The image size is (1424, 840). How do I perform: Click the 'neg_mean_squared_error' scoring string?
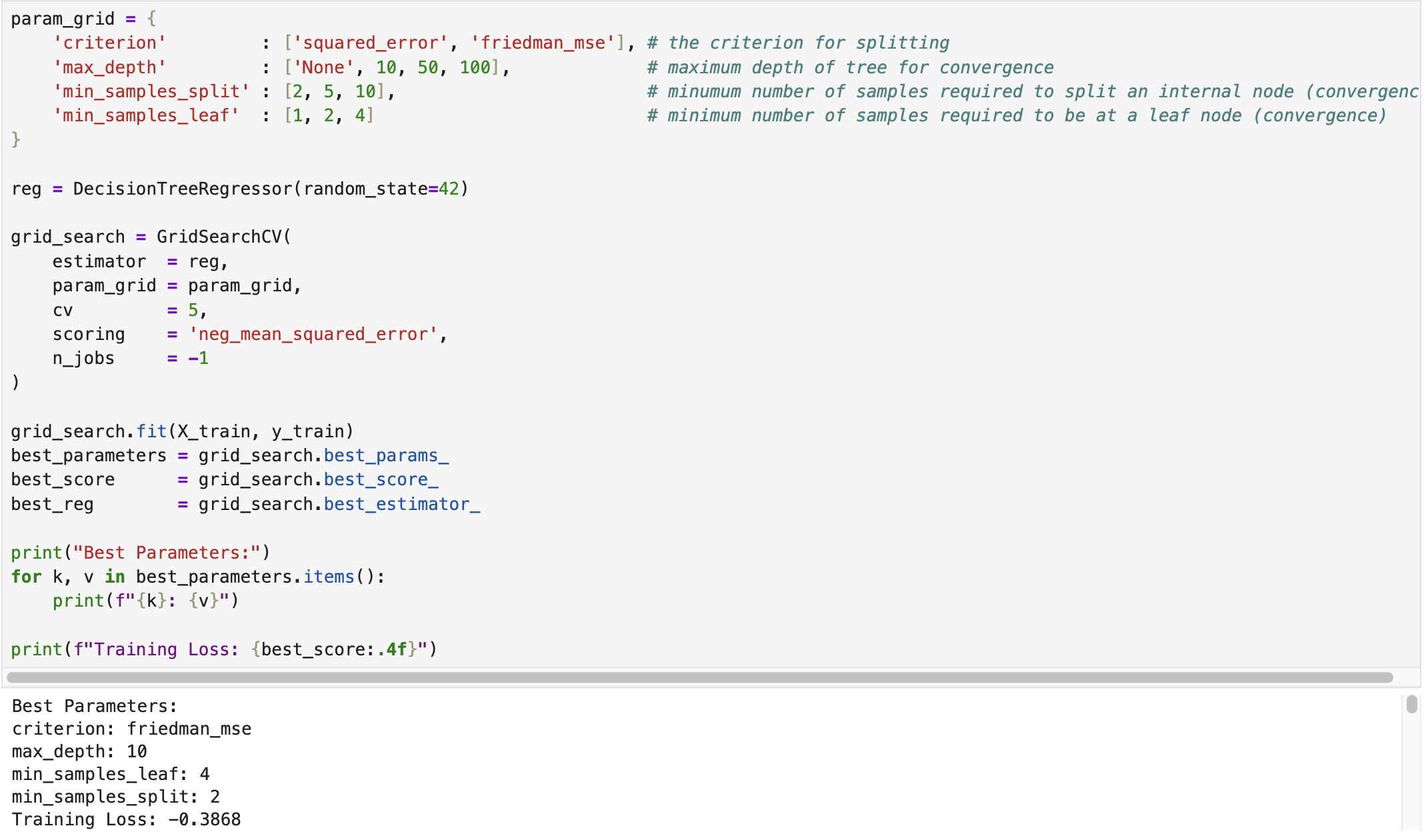[x=313, y=335]
